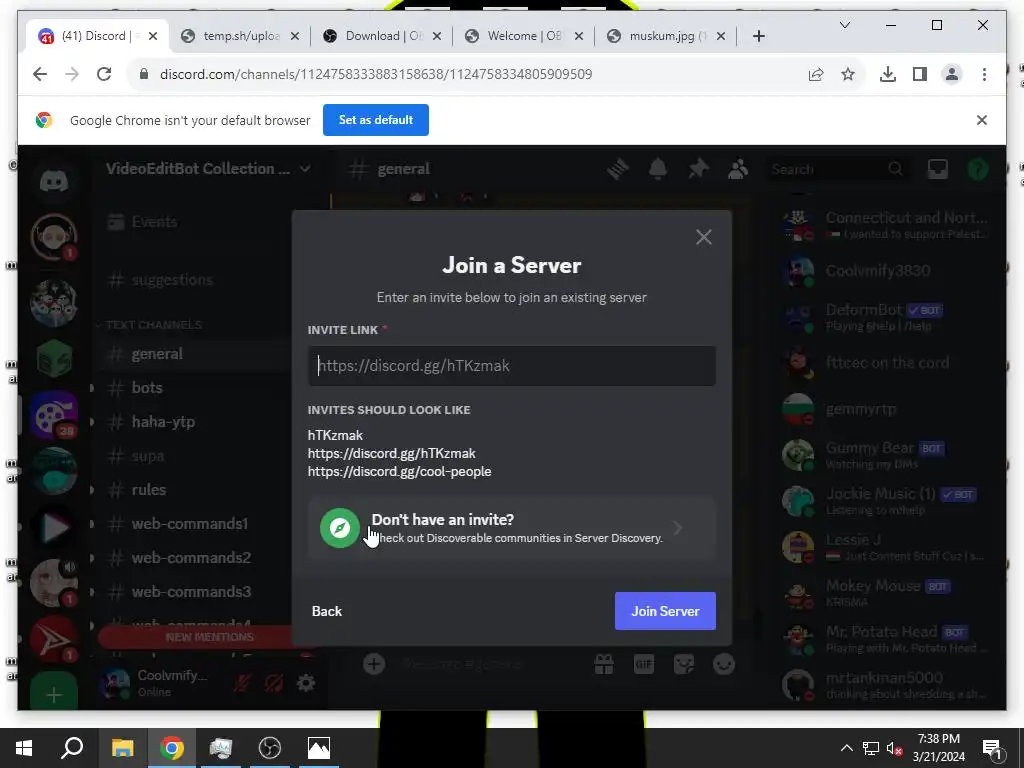Image resolution: width=1024 pixels, height=768 pixels.
Task: Open the GIF picker
Action: pyautogui.click(x=644, y=665)
